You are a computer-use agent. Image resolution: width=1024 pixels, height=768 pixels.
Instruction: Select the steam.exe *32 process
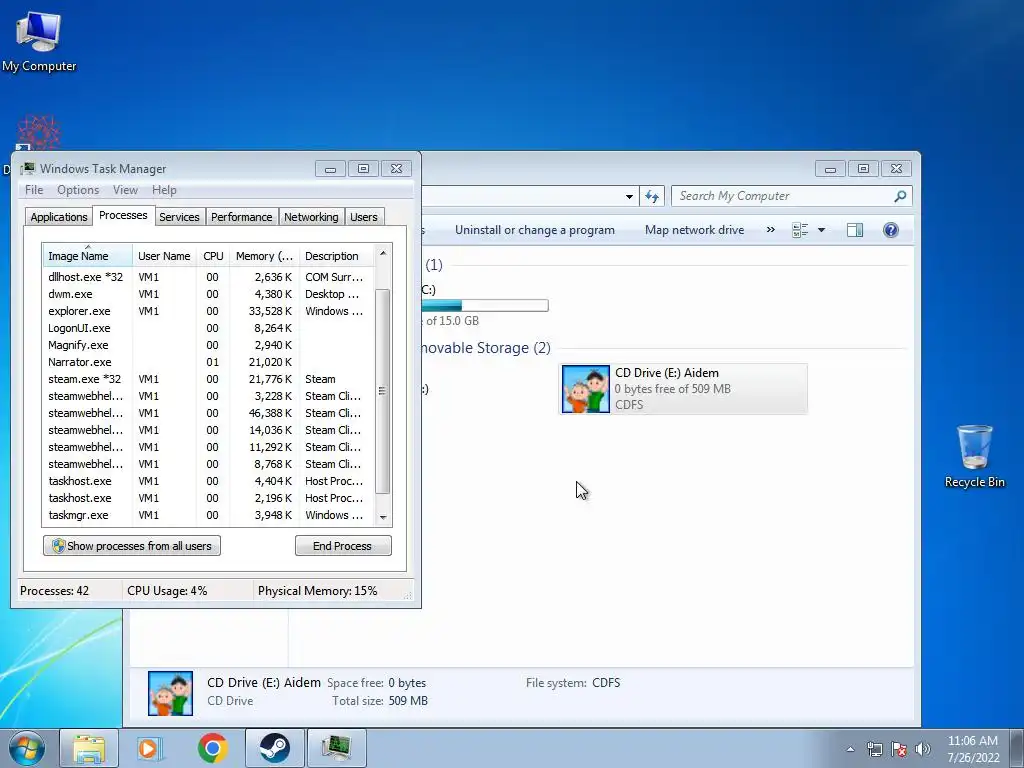209,379
